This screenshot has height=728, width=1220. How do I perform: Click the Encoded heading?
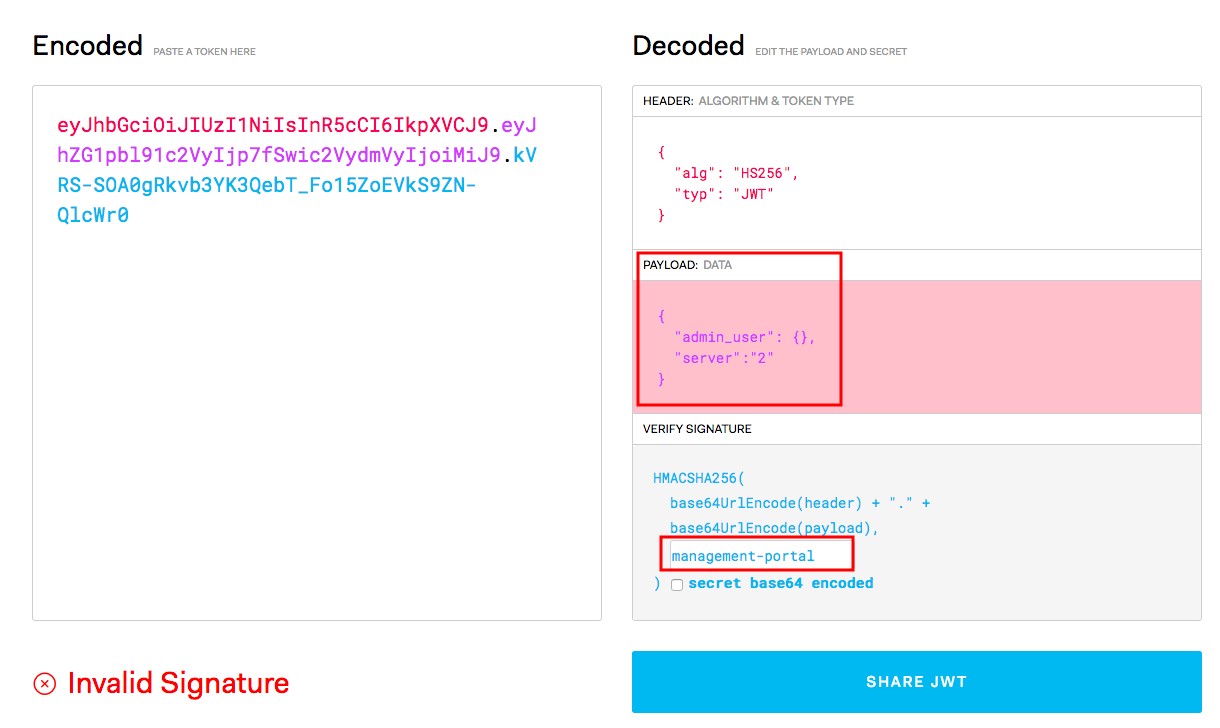click(x=88, y=46)
